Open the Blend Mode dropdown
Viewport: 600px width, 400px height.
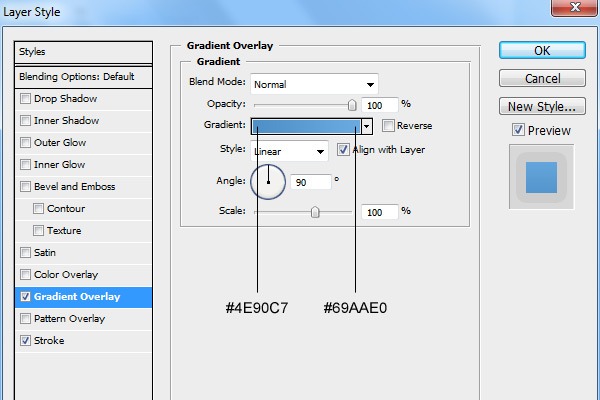coord(314,84)
